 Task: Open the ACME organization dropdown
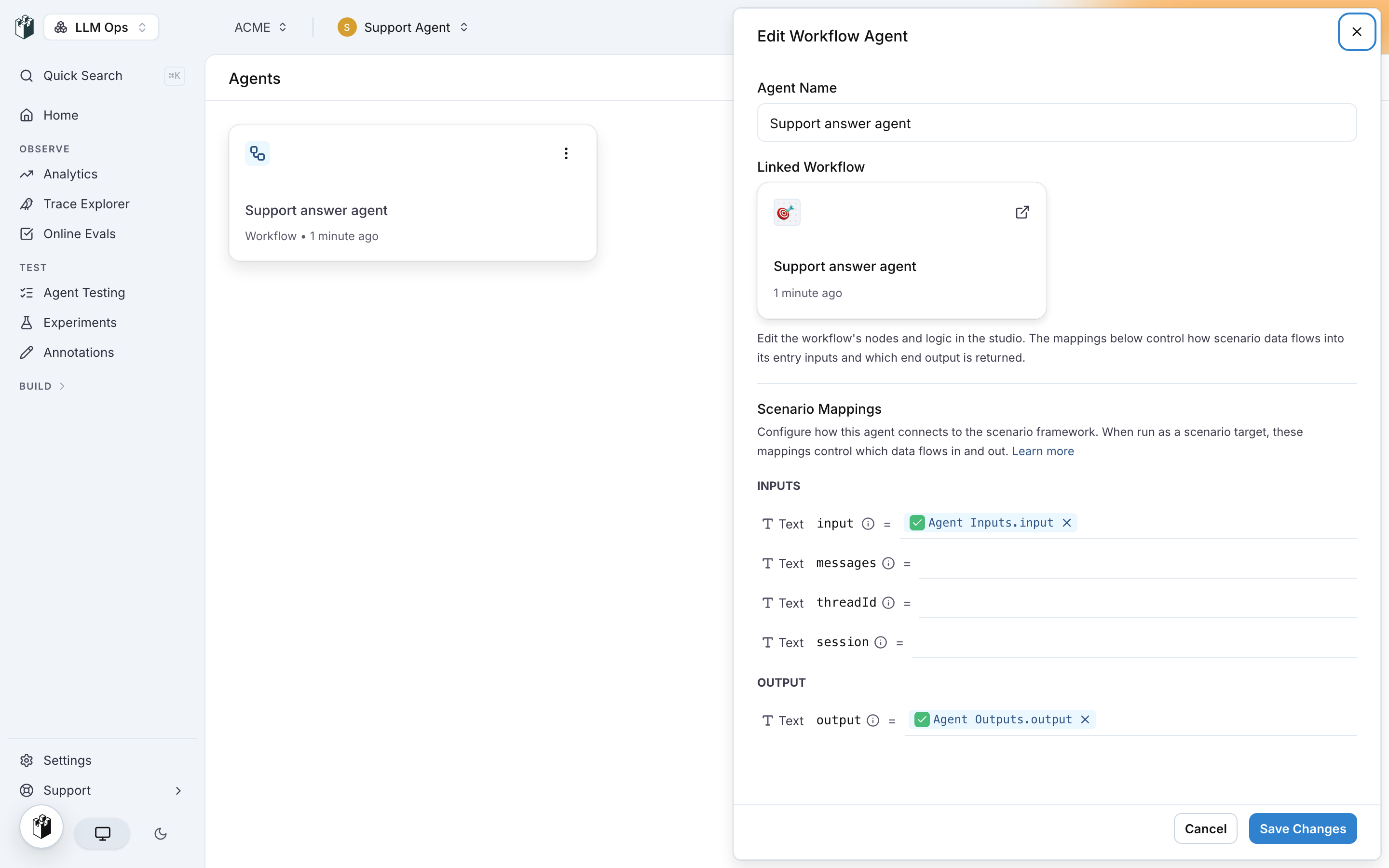pyautogui.click(x=260, y=27)
